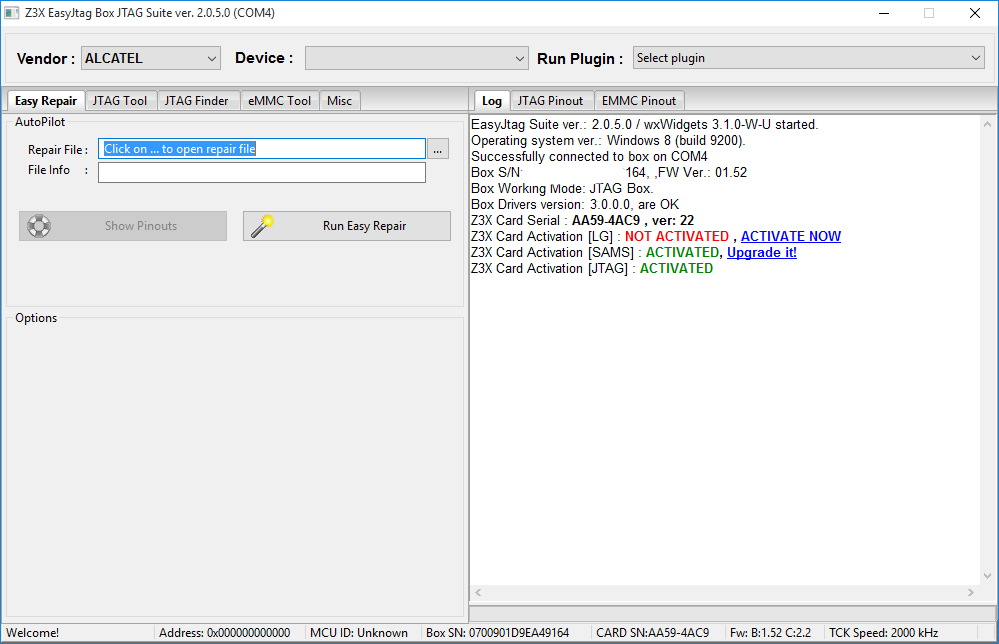The width and height of the screenshot is (999, 644).
Task: Click the magic wand icon on Run Easy Repair
Action: point(262,225)
